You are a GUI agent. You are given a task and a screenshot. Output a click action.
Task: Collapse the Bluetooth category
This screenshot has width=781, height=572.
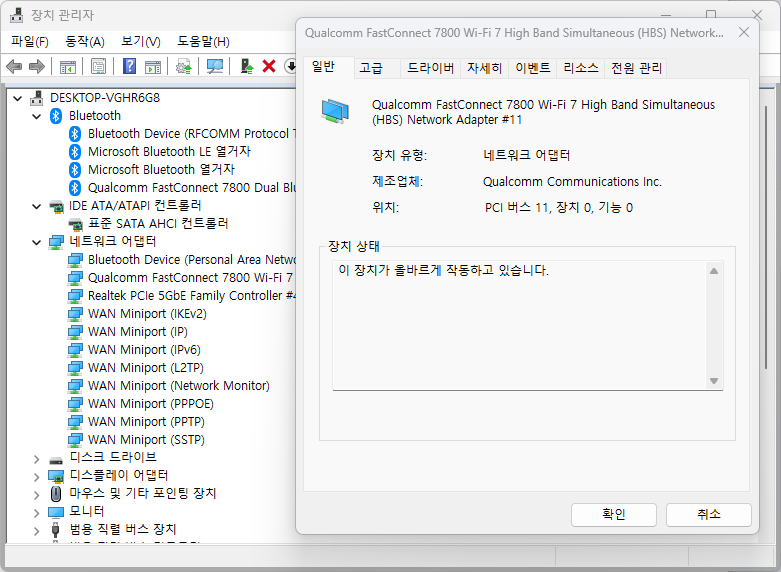click(x=37, y=116)
